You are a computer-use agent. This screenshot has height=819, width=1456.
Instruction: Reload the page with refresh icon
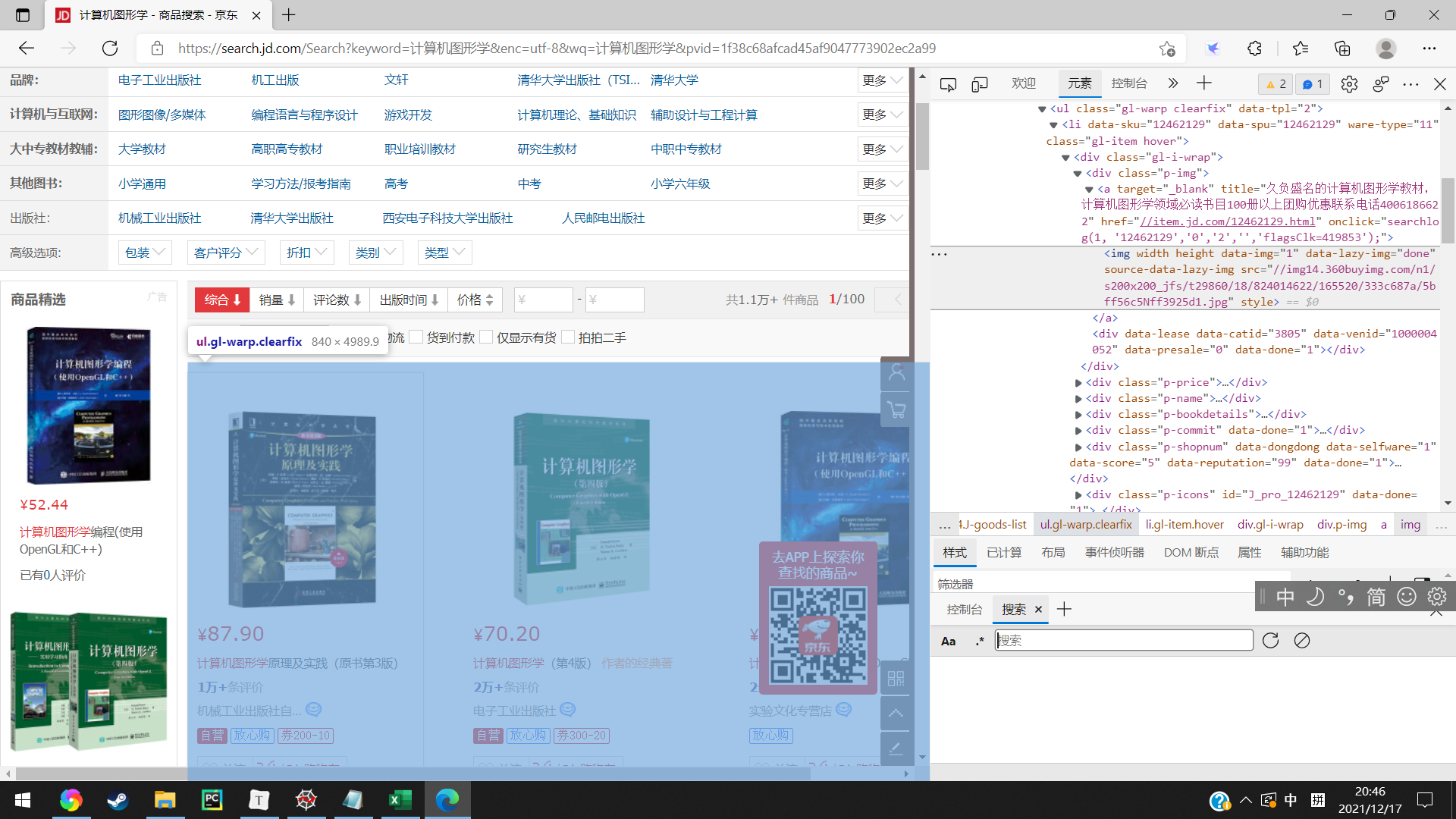[x=110, y=49]
